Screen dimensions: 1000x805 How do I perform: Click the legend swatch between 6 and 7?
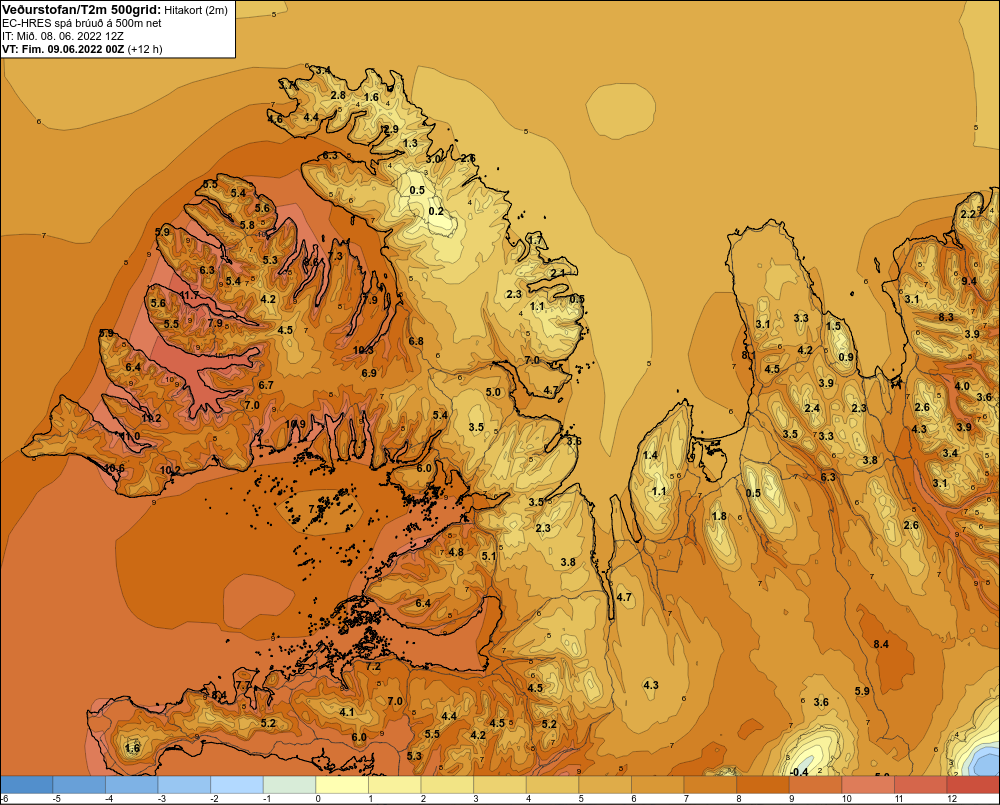[658, 785]
